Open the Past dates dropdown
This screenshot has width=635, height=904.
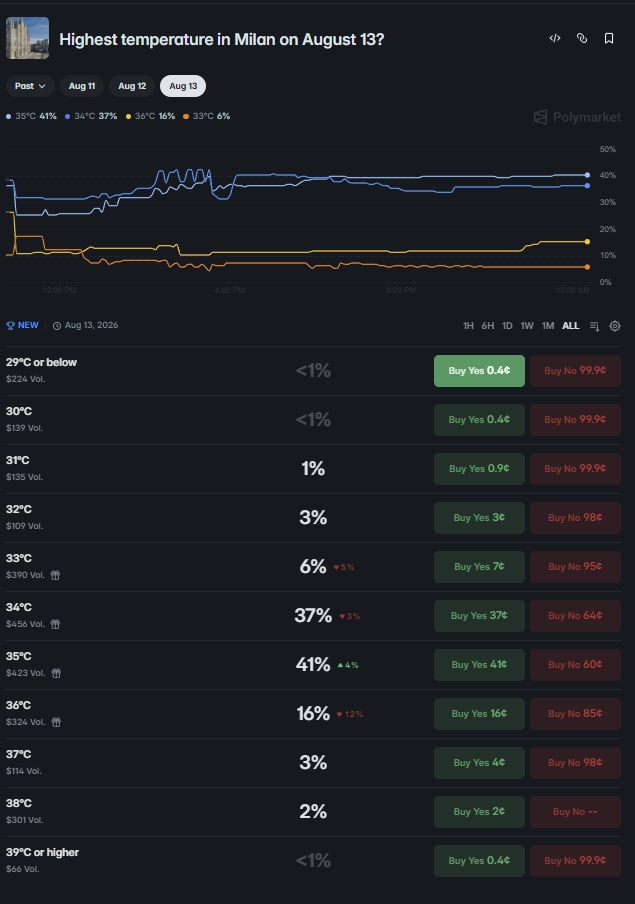30,86
